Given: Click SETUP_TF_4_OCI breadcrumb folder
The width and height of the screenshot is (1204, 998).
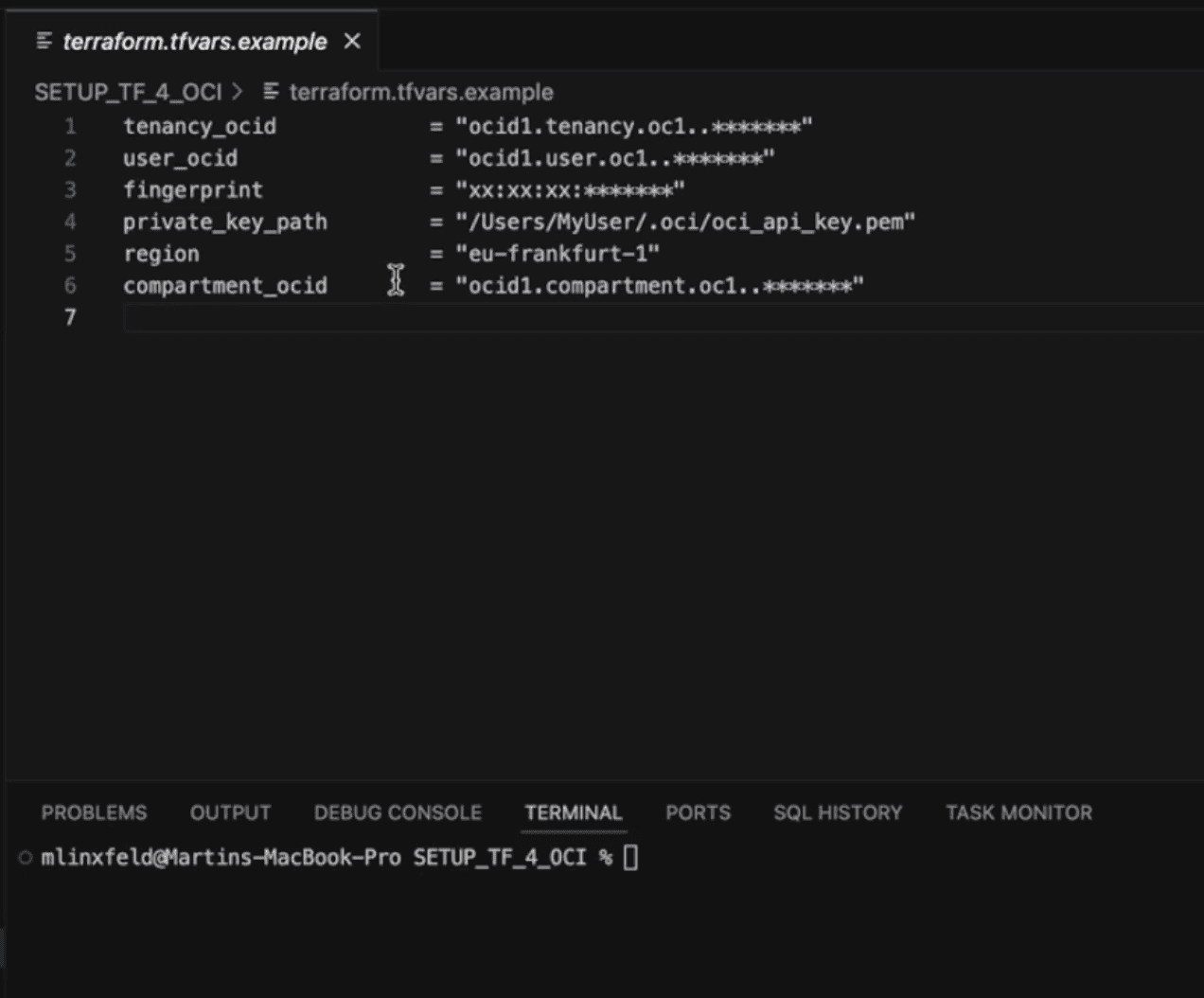Looking at the screenshot, I should point(128,92).
